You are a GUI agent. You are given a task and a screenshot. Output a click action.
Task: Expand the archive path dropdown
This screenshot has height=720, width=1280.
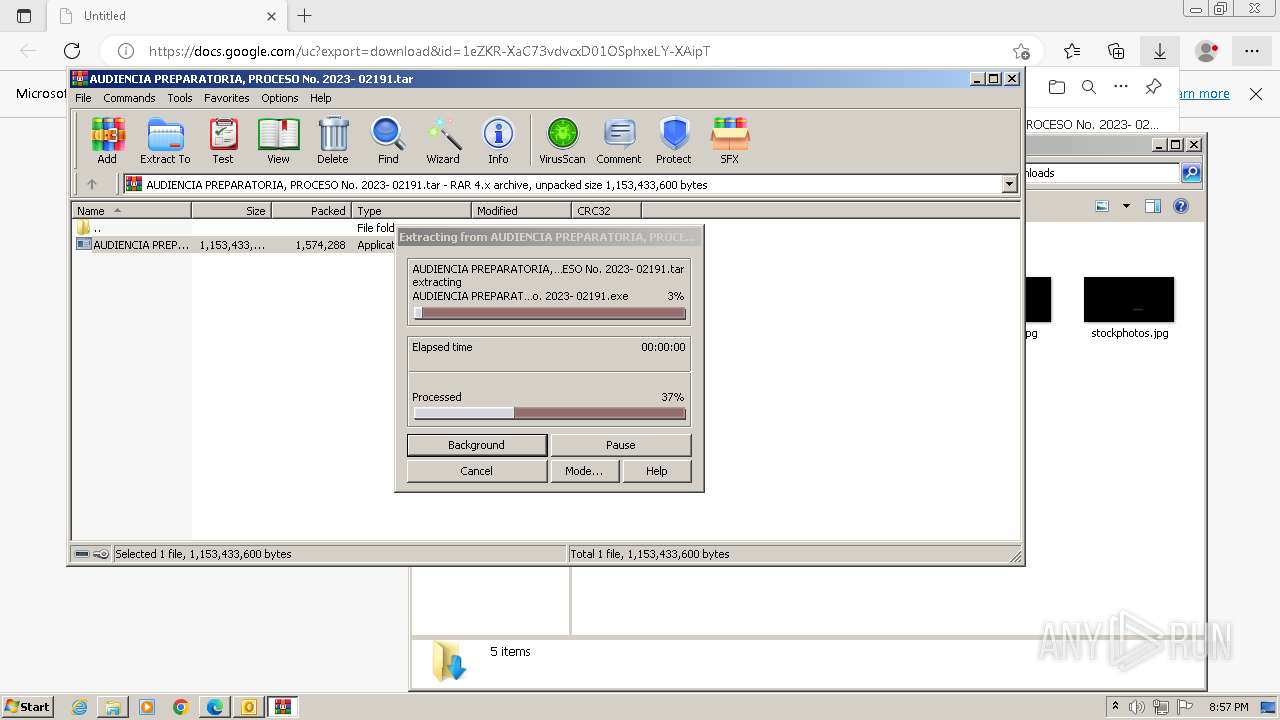[1009, 184]
